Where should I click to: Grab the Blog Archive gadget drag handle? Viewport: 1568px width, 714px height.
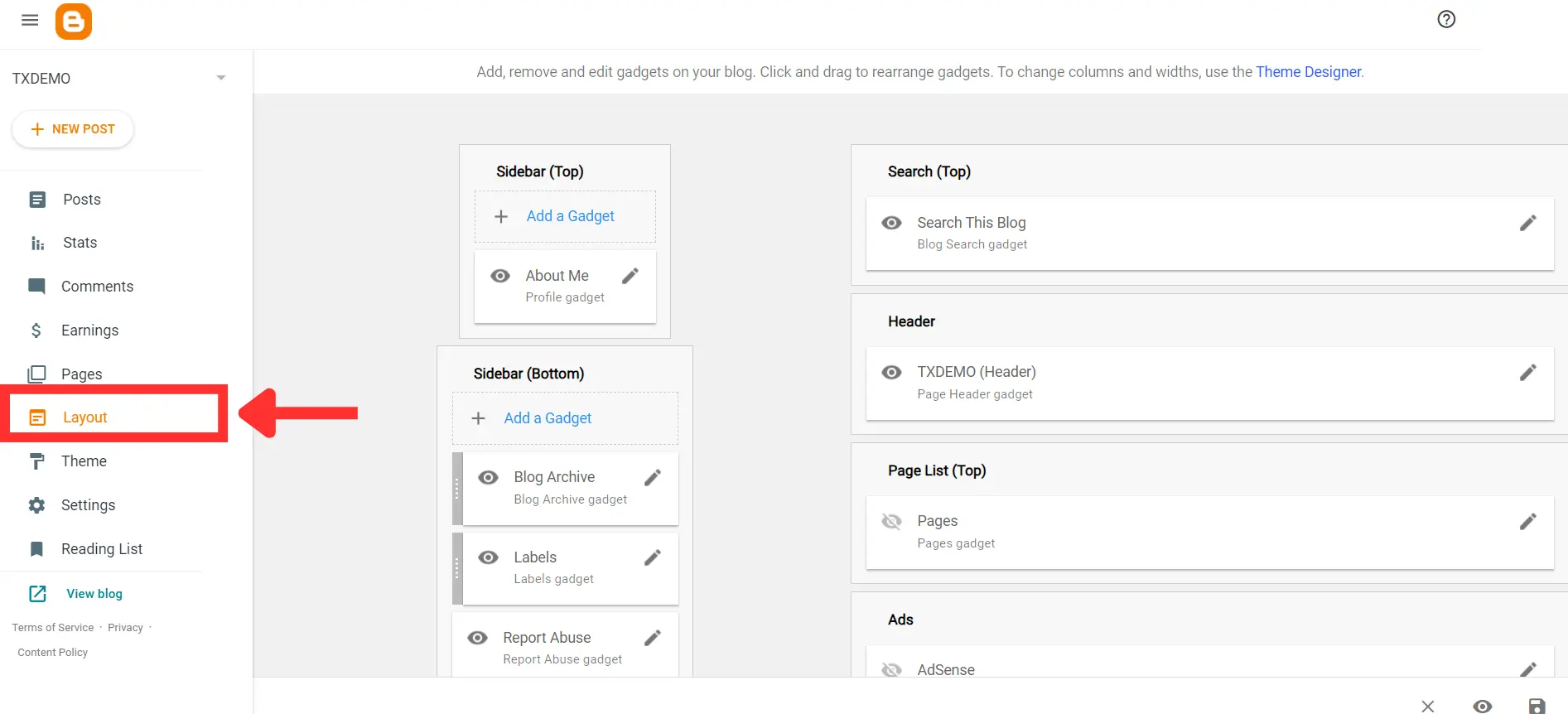pos(457,489)
